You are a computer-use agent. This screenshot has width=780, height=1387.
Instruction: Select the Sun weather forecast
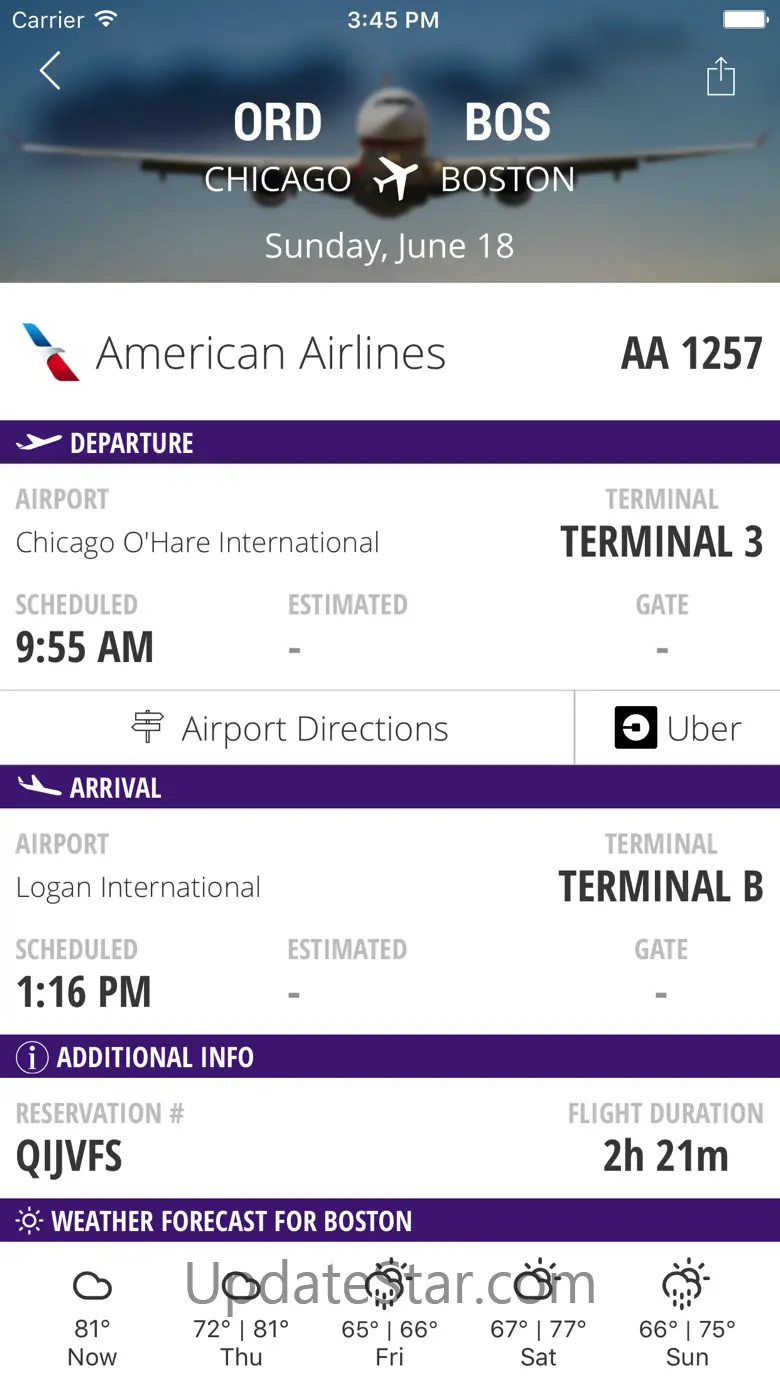(687, 1315)
